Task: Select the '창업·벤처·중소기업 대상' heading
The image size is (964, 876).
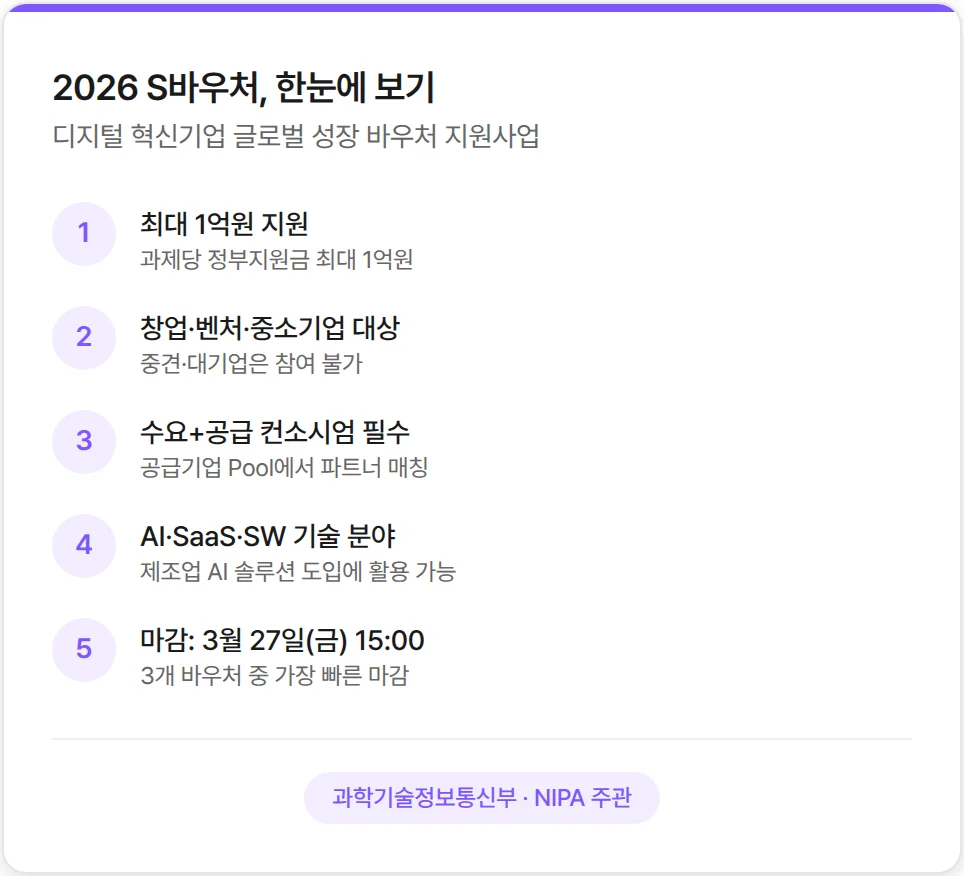Action: [270, 327]
